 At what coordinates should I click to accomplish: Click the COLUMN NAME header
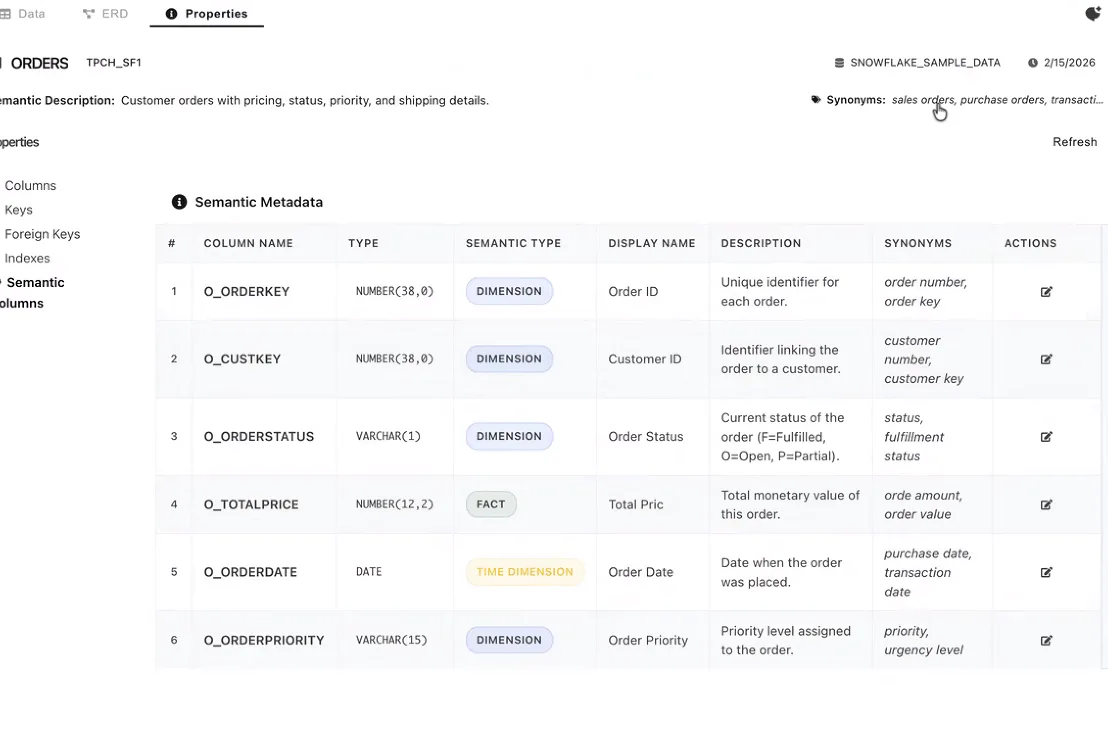248,243
